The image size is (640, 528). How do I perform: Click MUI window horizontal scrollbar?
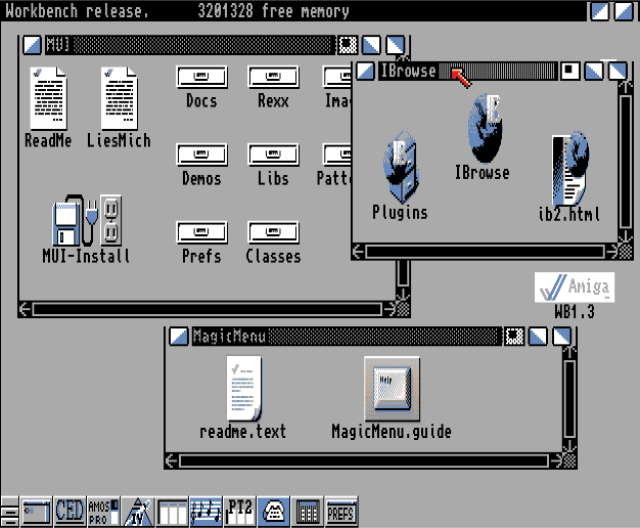207,309
